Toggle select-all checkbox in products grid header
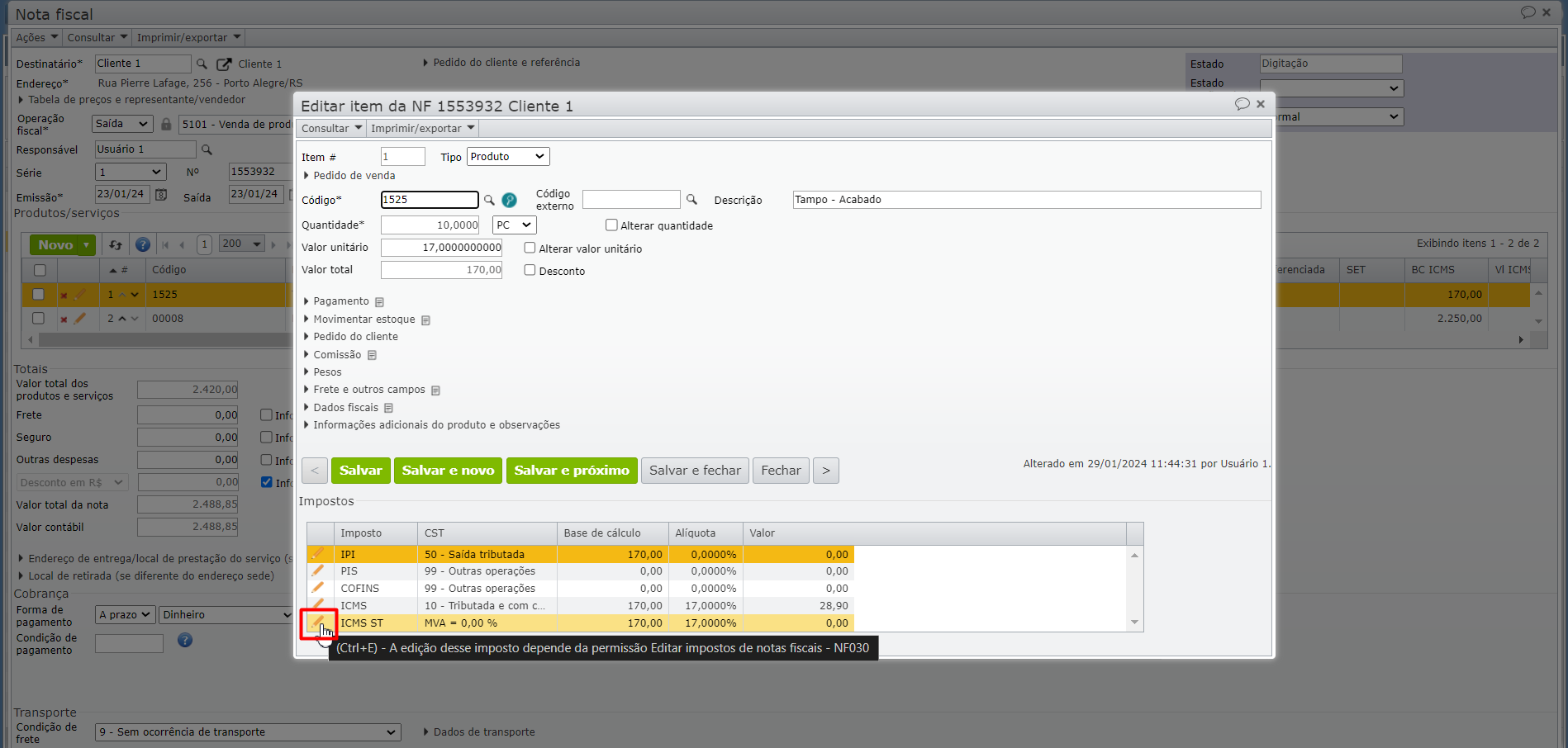The height and width of the screenshot is (748, 1568). pos(40,270)
